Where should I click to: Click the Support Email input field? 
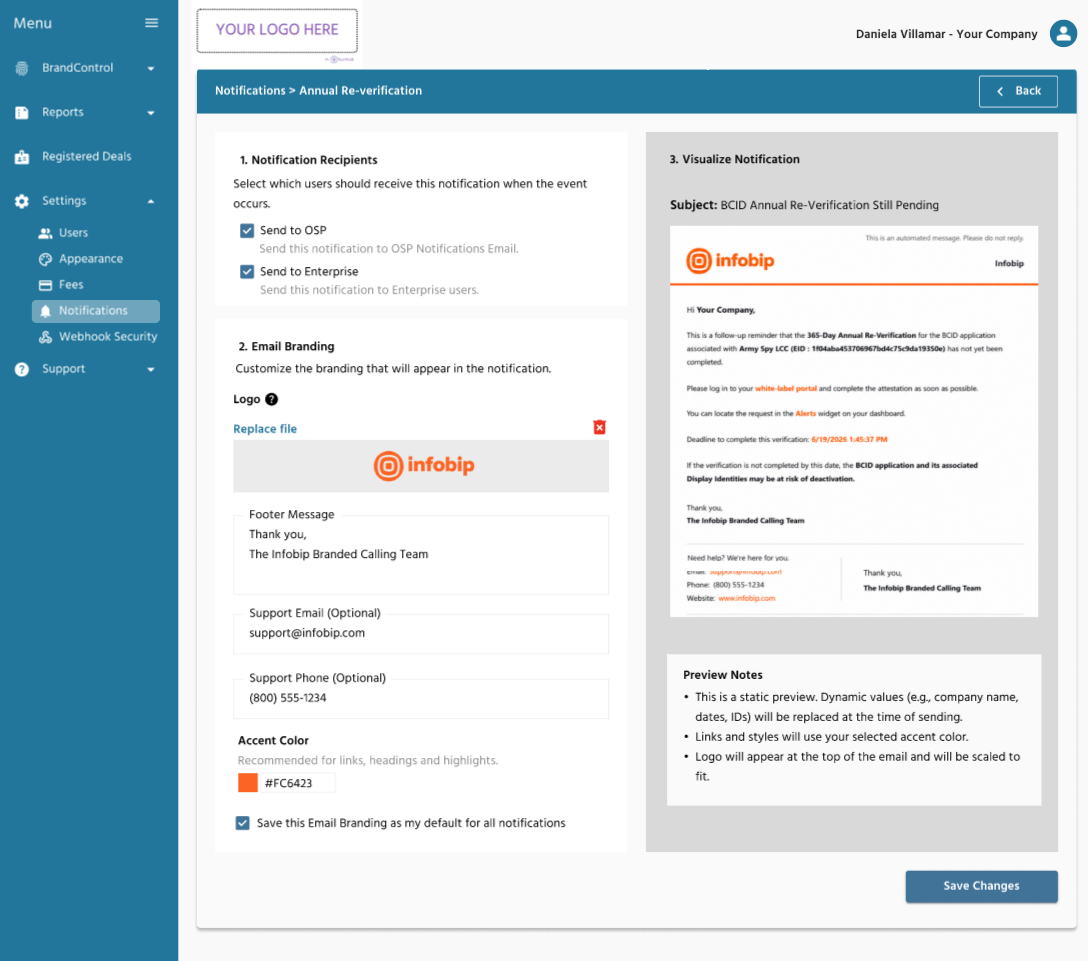click(x=420, y=633)
